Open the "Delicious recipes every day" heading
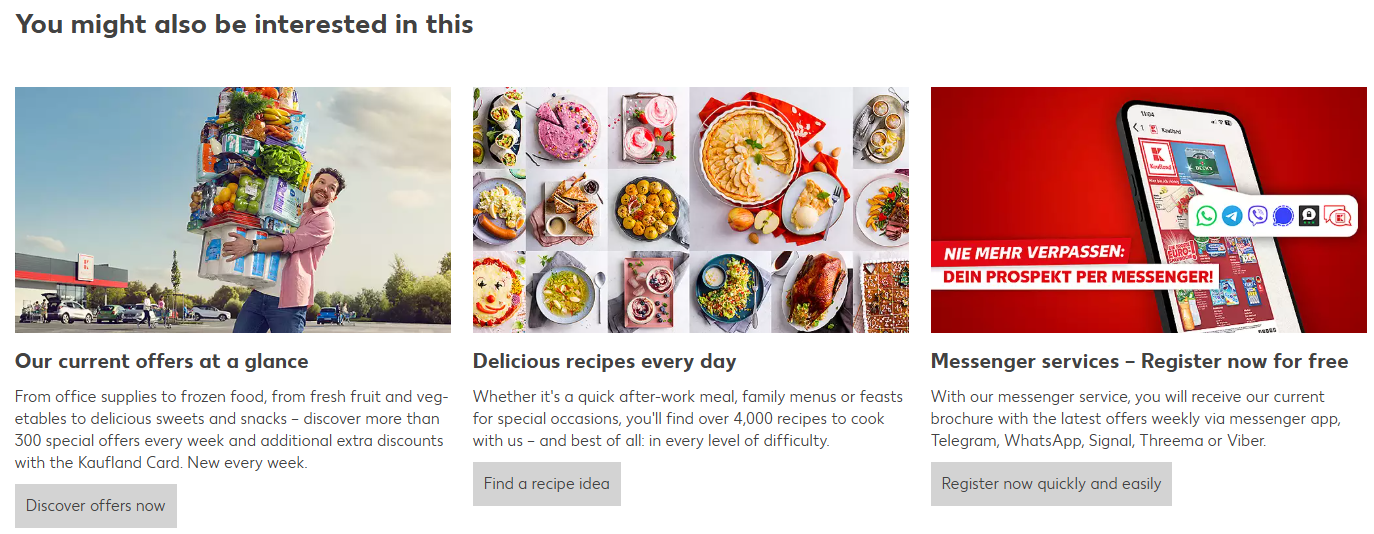 [604, 361]
